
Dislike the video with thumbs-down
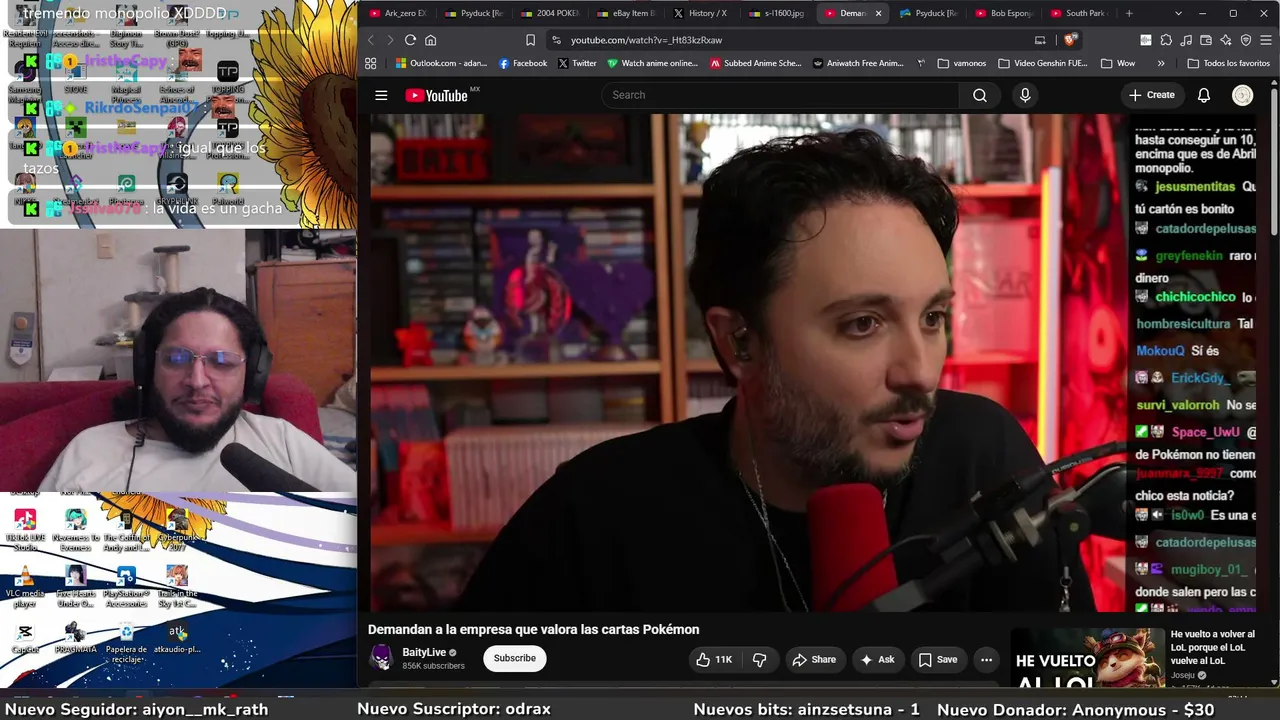click(760, 659)
